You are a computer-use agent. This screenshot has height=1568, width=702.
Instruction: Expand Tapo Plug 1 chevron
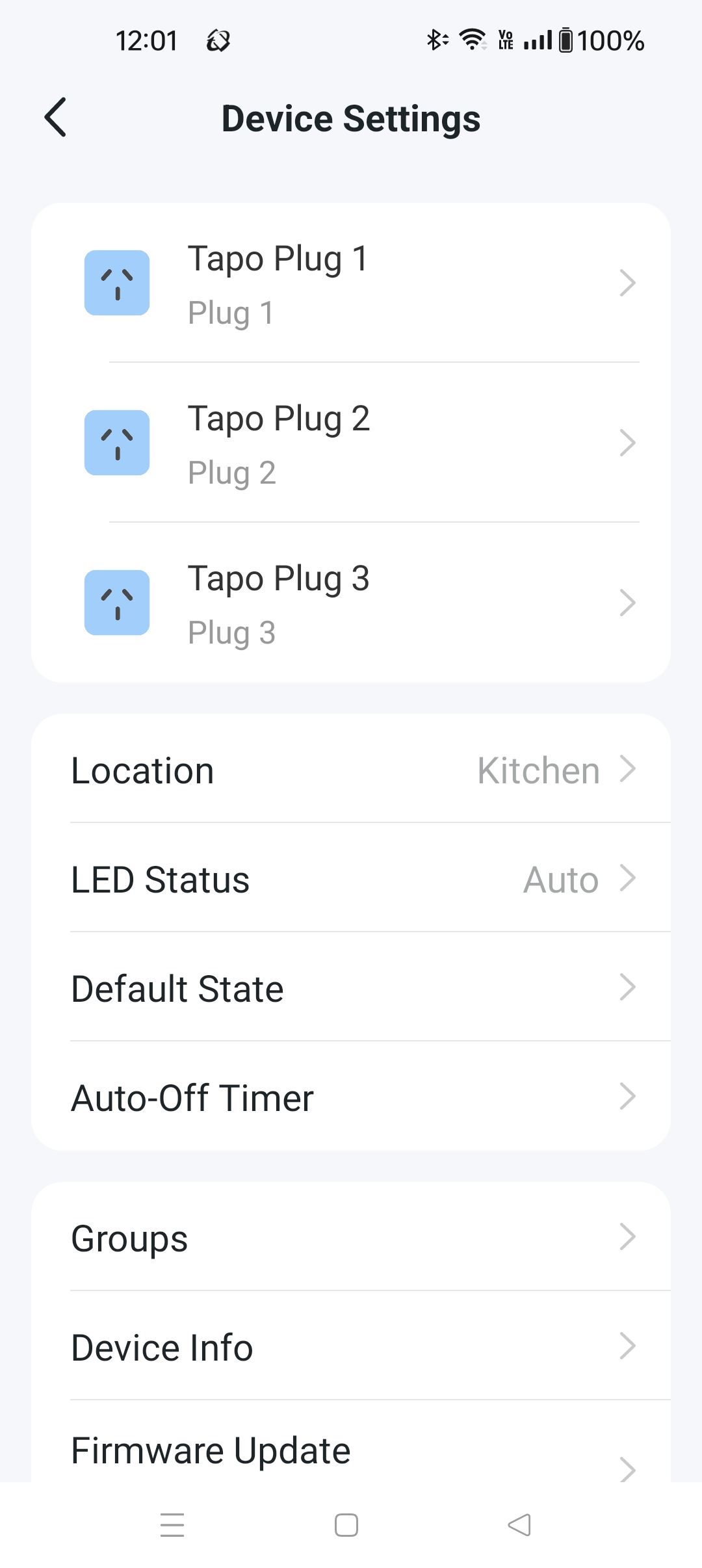627,283
